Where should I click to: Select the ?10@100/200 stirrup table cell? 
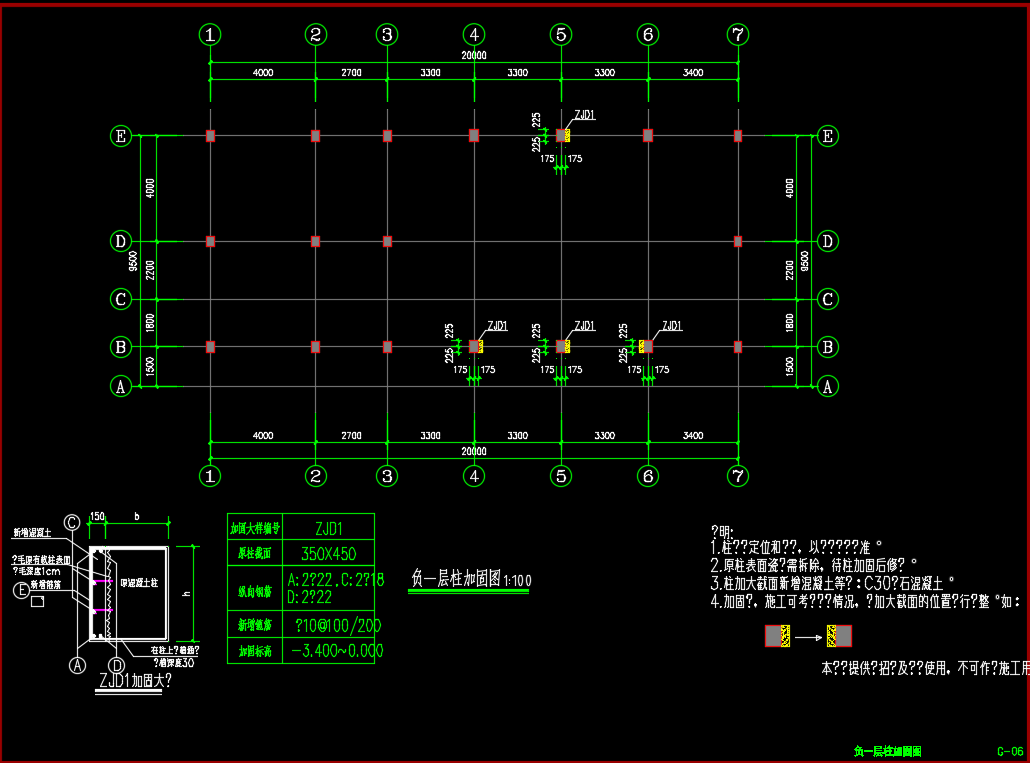[329, 624]
